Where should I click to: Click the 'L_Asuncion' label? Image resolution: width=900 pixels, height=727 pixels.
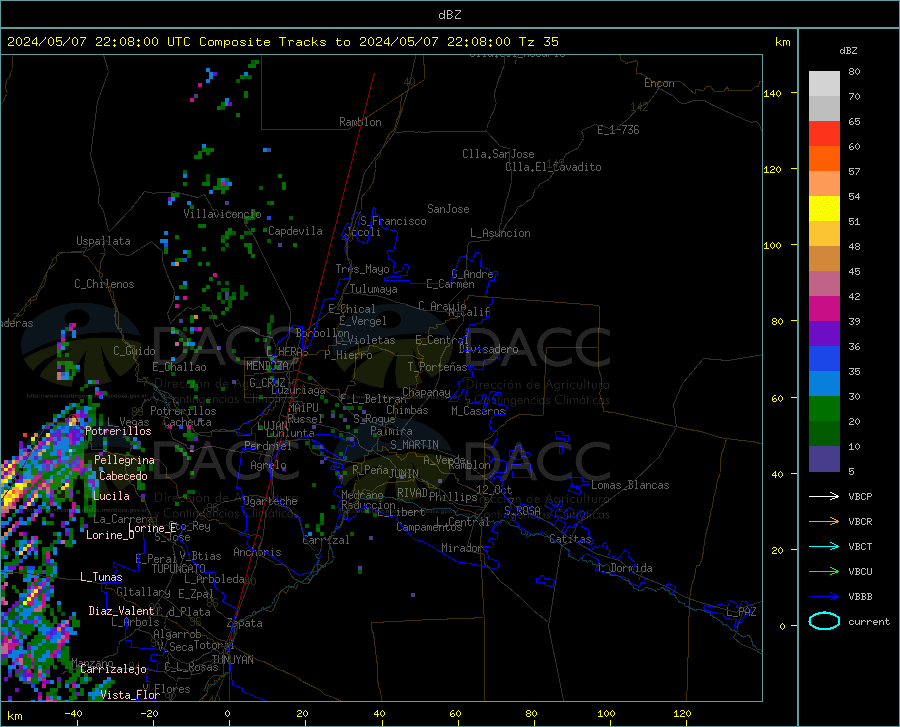(x=501, y=233)
